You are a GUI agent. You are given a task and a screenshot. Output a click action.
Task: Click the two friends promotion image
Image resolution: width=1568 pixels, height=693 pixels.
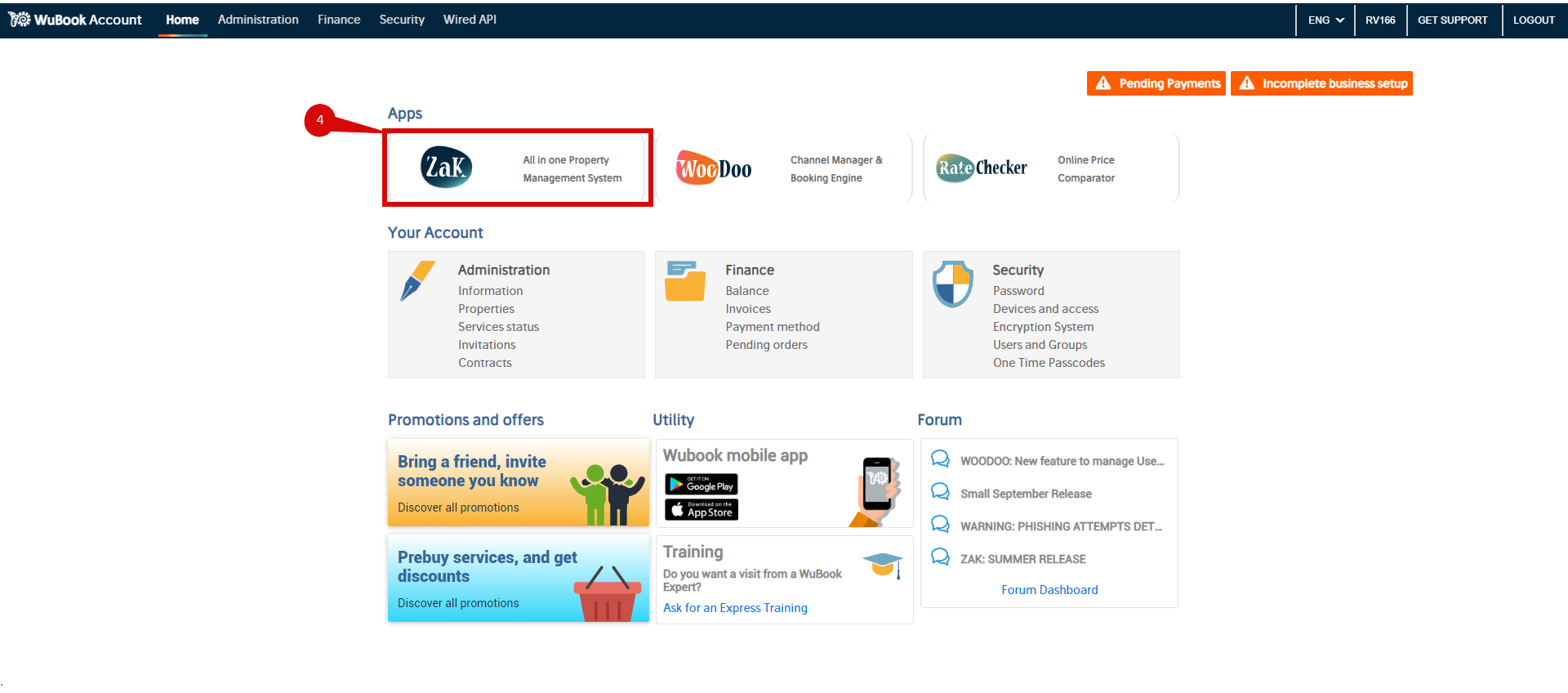(608, 494)
